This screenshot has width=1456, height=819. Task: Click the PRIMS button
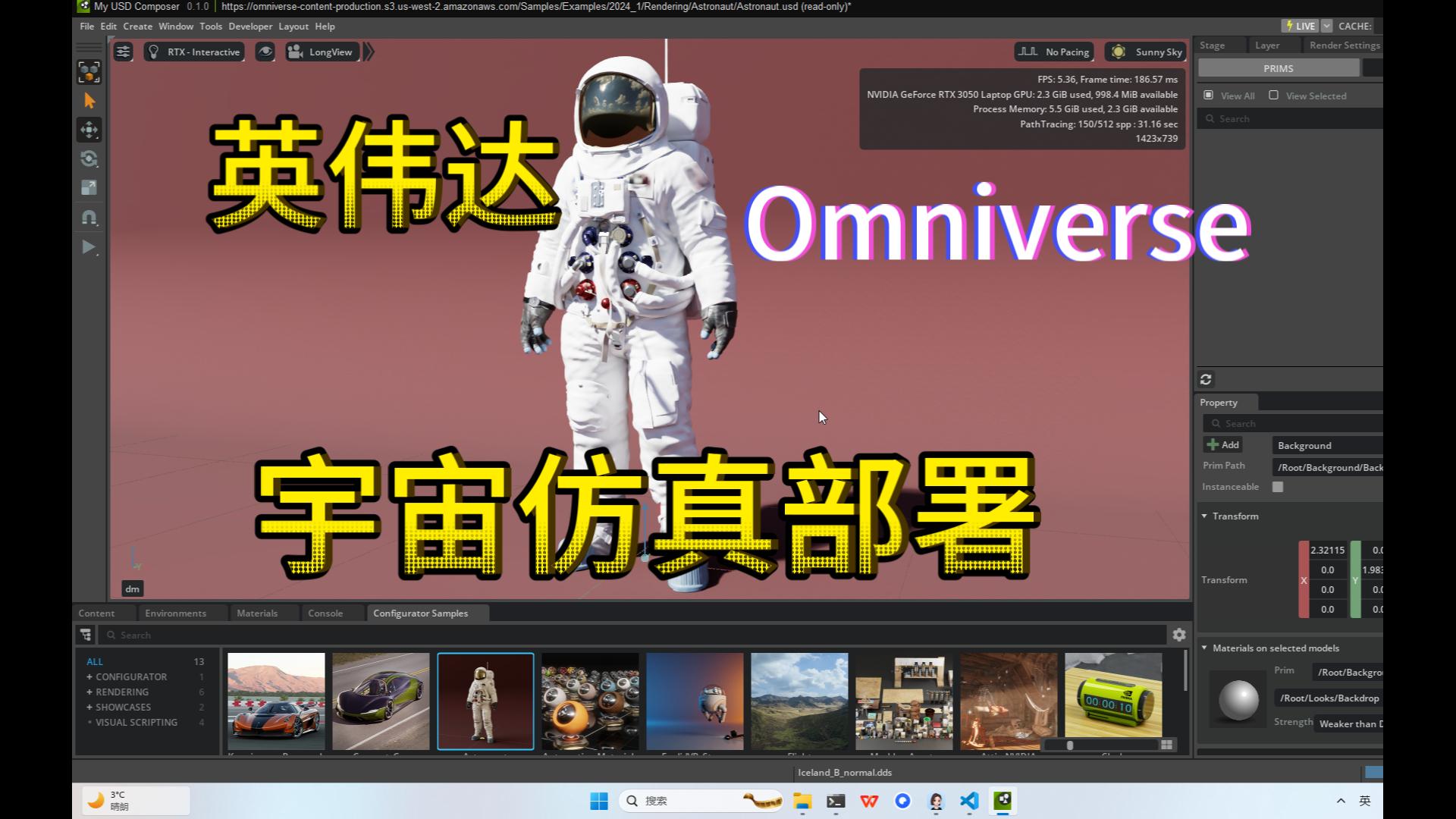(1278, 68)
